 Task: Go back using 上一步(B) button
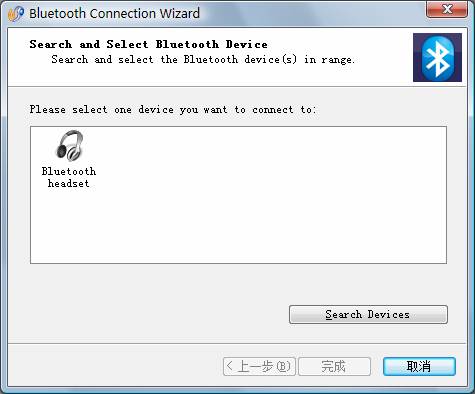coord(259,366)
